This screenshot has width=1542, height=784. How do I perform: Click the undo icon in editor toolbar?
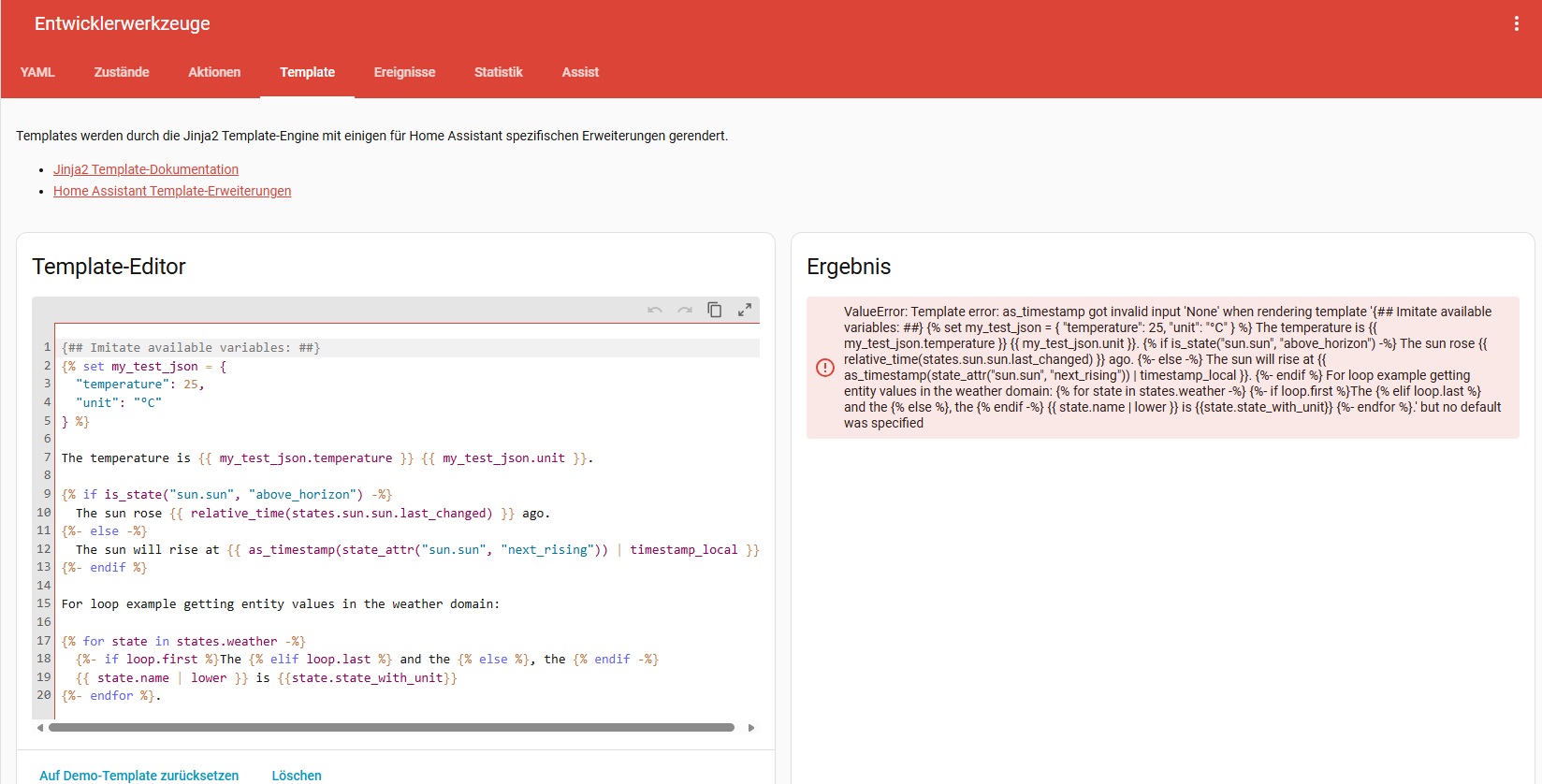point(655,310)
